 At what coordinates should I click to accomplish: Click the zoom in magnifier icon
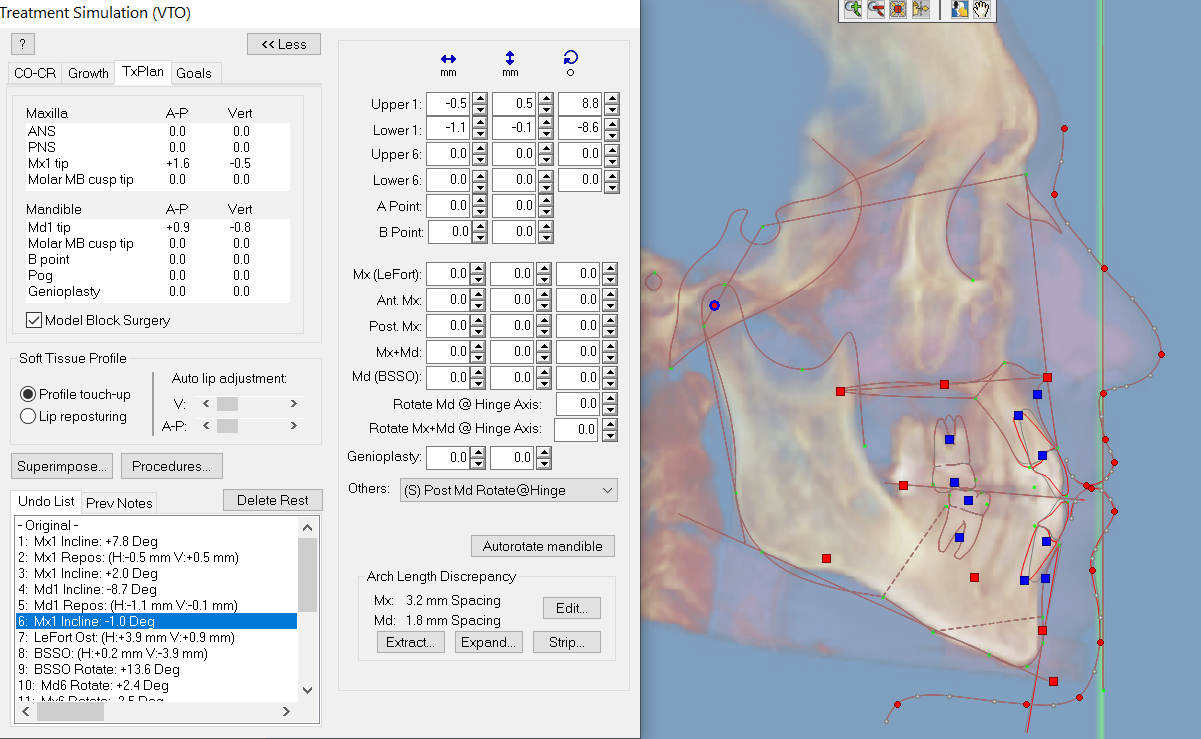pos(853,9)
